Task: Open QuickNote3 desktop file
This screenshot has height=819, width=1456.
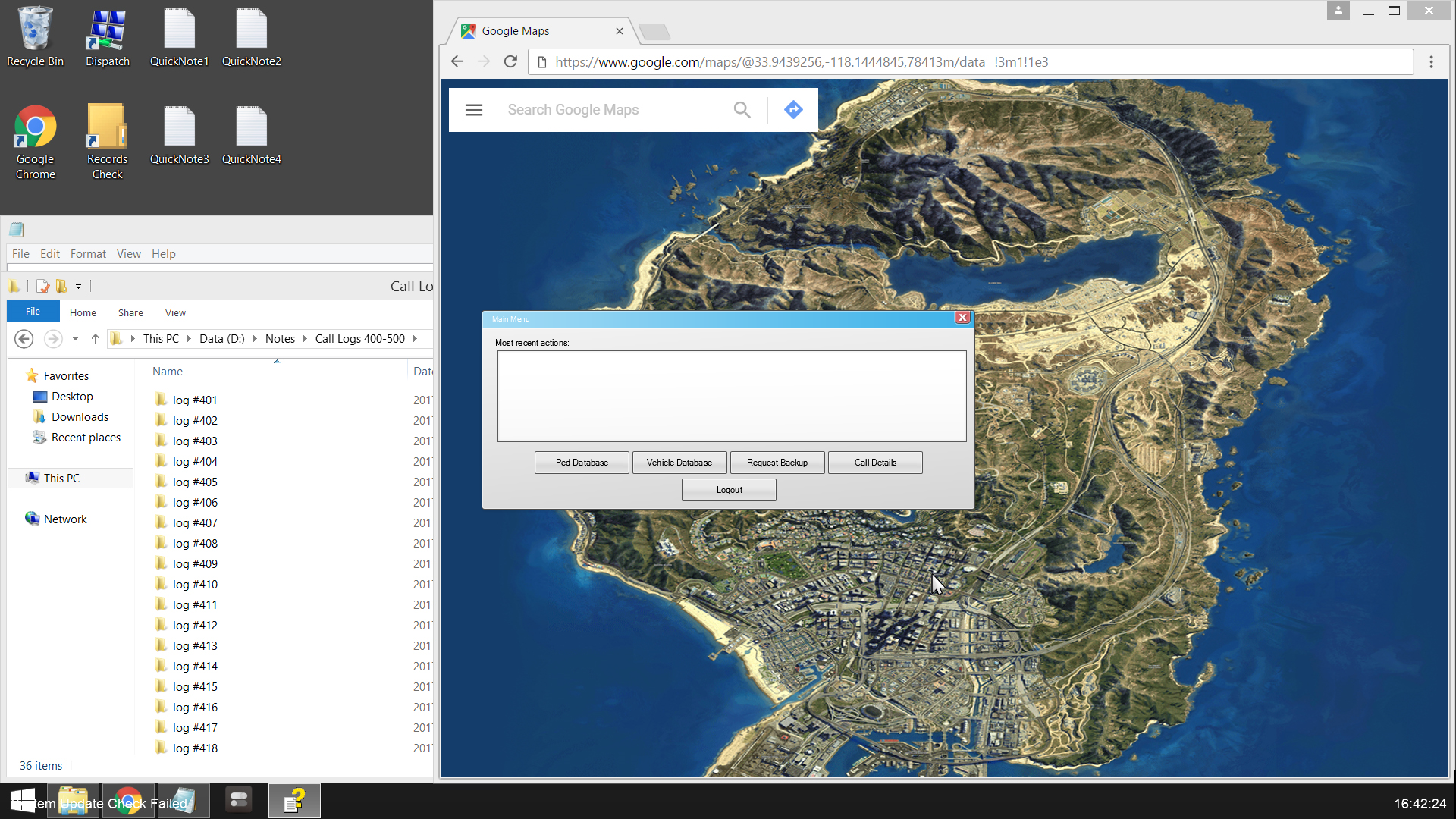Action: pos(179,135)
